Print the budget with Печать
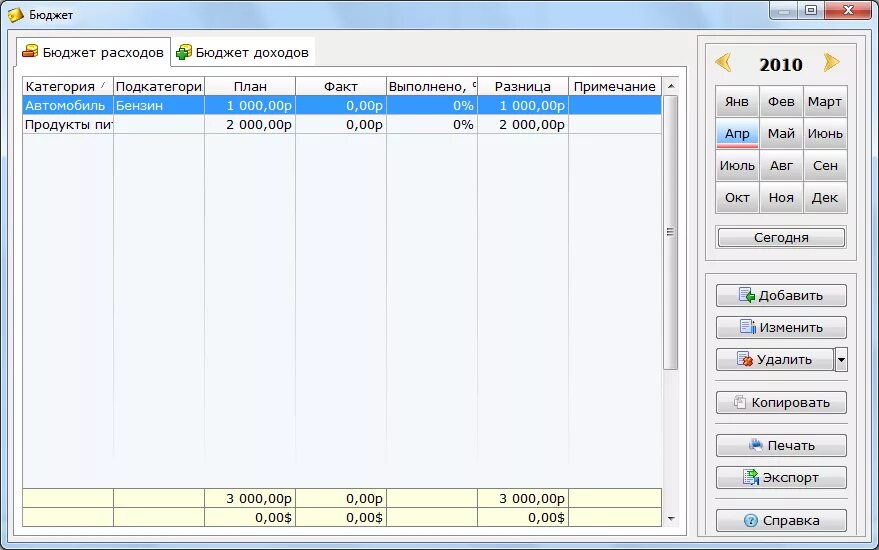This screenshot has width=879, height=550. [x=781, y=446]
